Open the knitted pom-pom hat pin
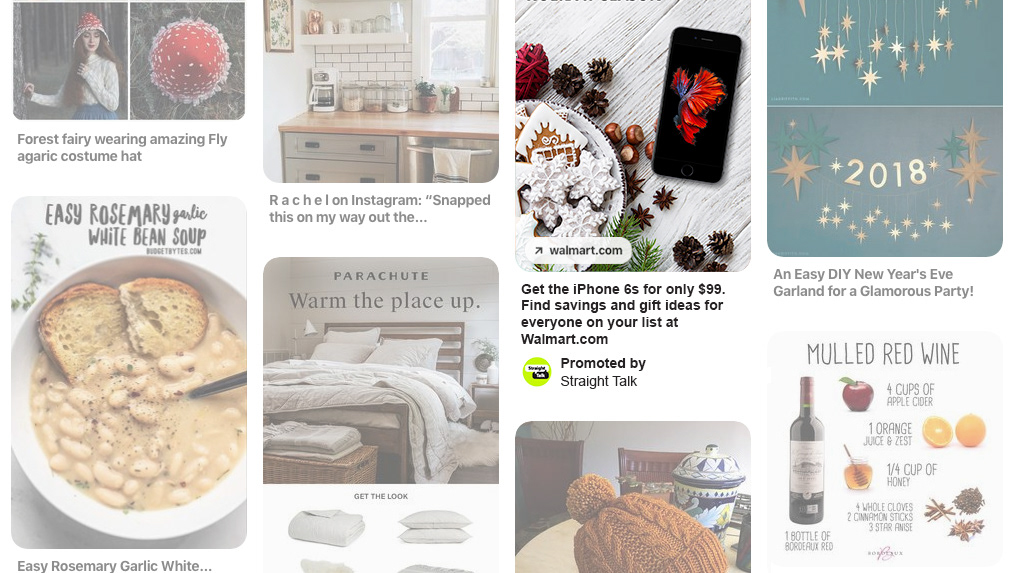Viewport: 1019px width, 573px height. tap(633, 497)
